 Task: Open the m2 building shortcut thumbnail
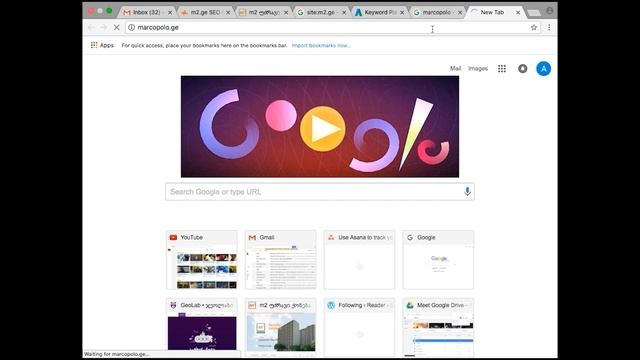280,327
